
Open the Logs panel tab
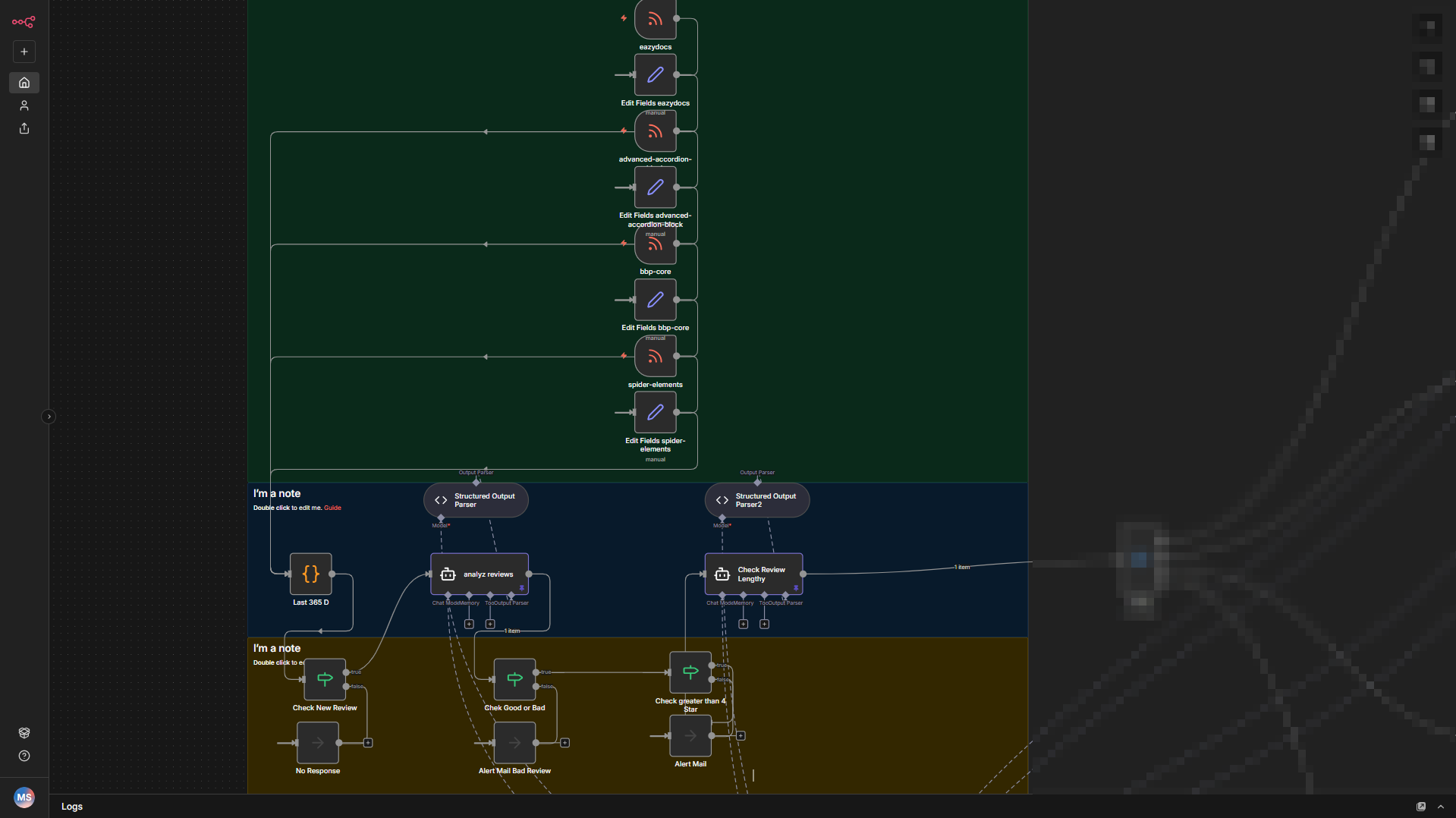[72, 807]
